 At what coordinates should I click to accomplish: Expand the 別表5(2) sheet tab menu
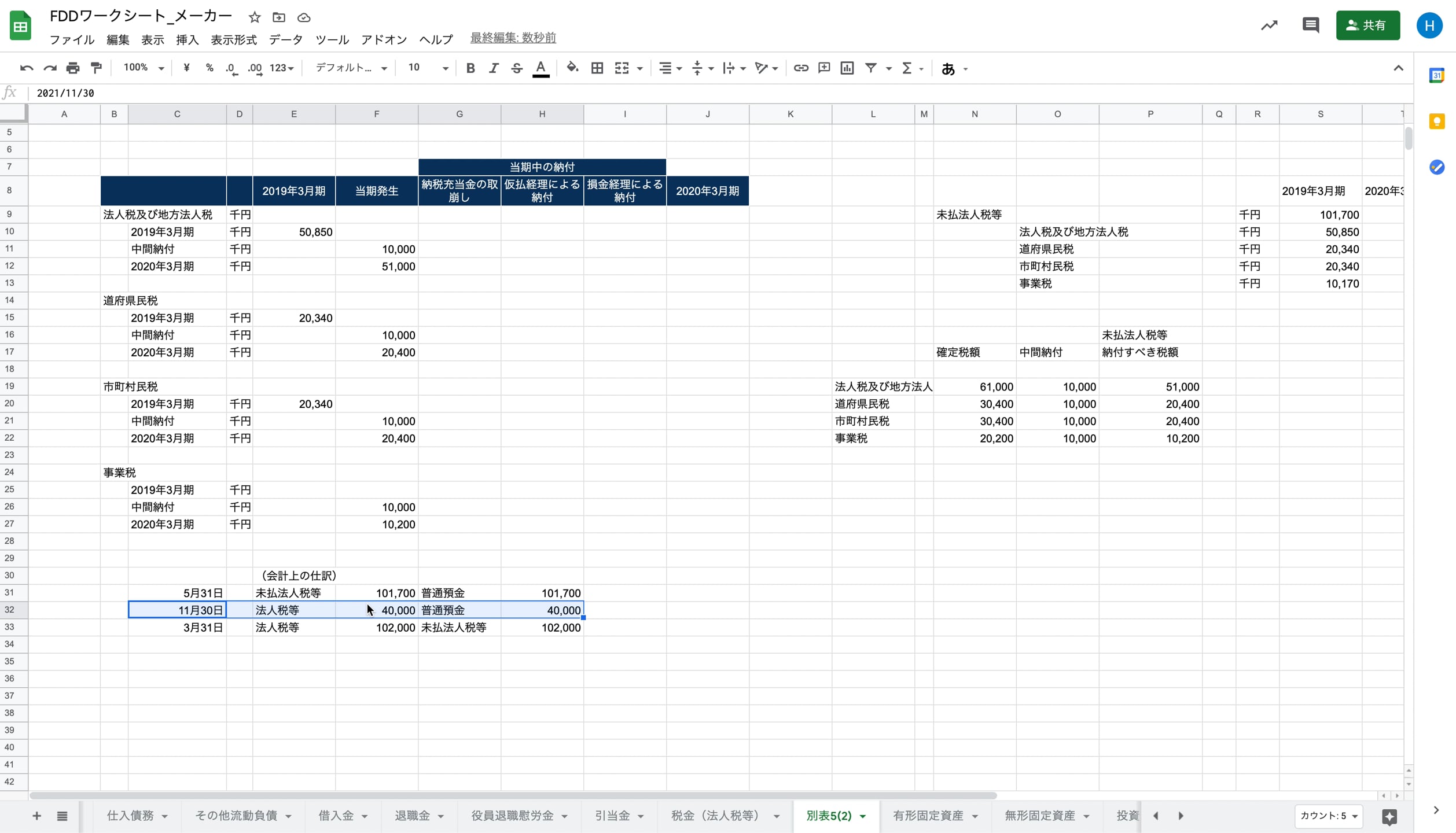pos(863,816)
